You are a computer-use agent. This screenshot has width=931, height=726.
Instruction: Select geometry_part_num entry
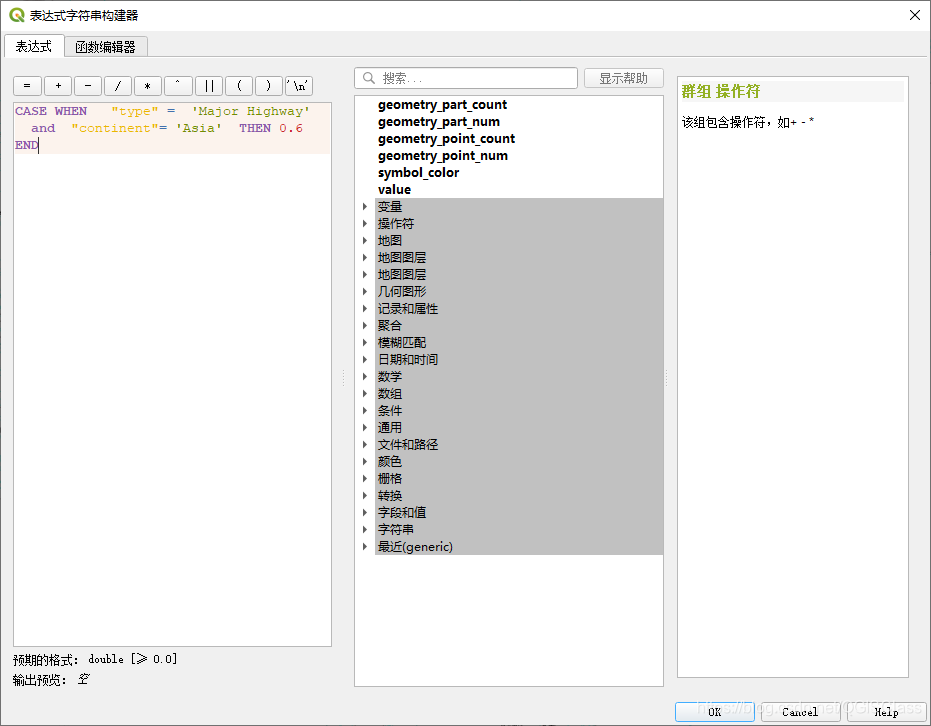(x=439, y=122)
